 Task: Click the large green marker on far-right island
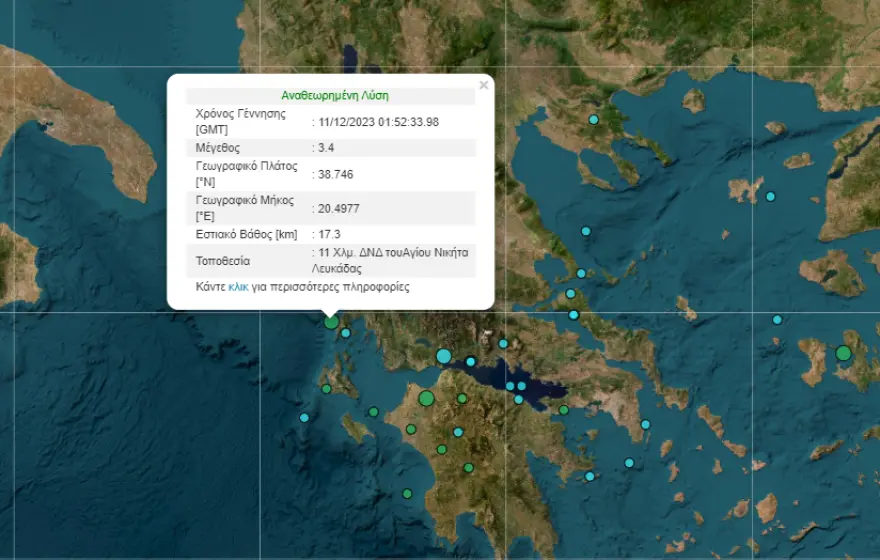click(x=843, y=353)
